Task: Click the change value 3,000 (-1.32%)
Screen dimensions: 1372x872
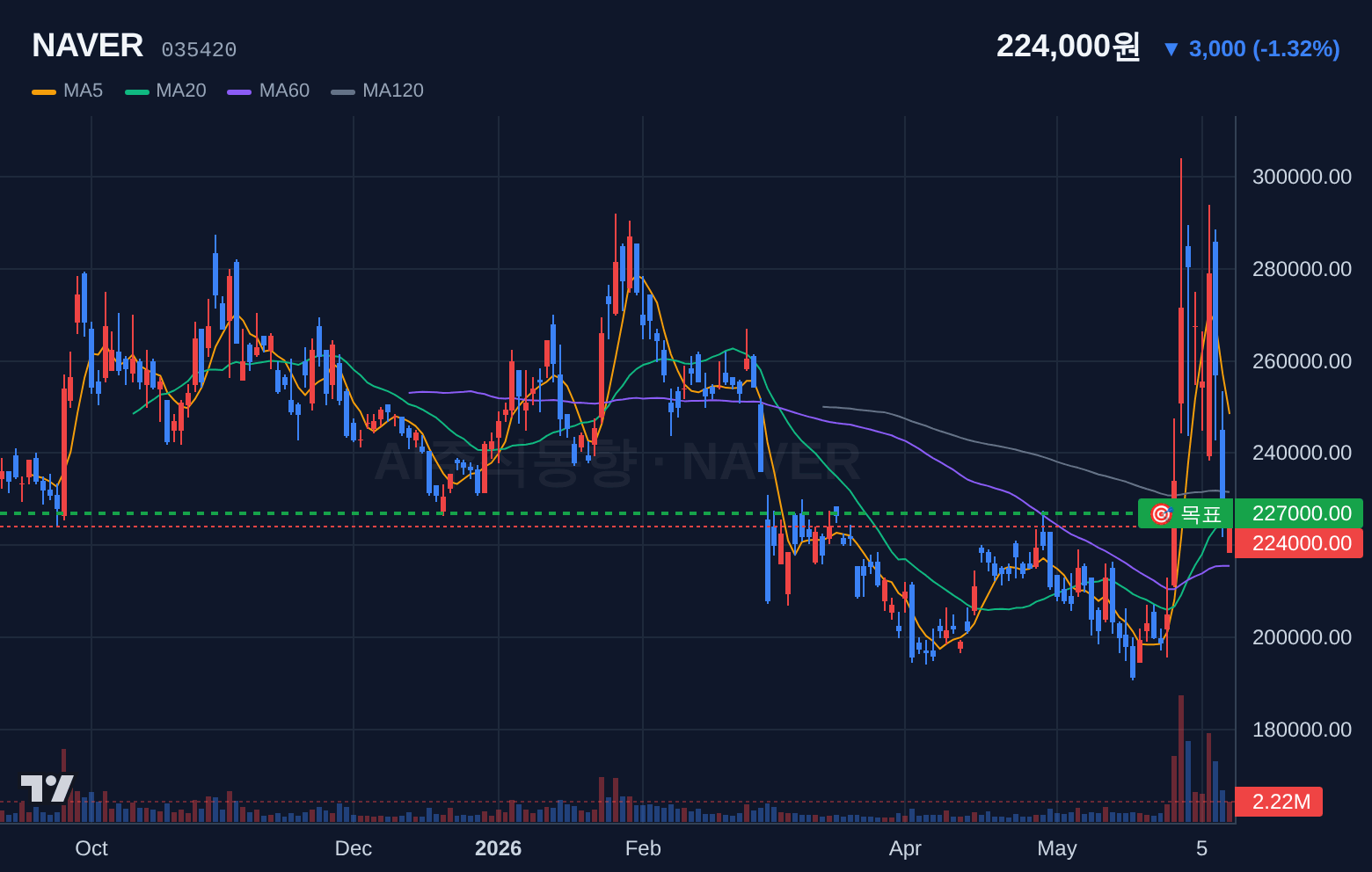Action: [1264, 49]
